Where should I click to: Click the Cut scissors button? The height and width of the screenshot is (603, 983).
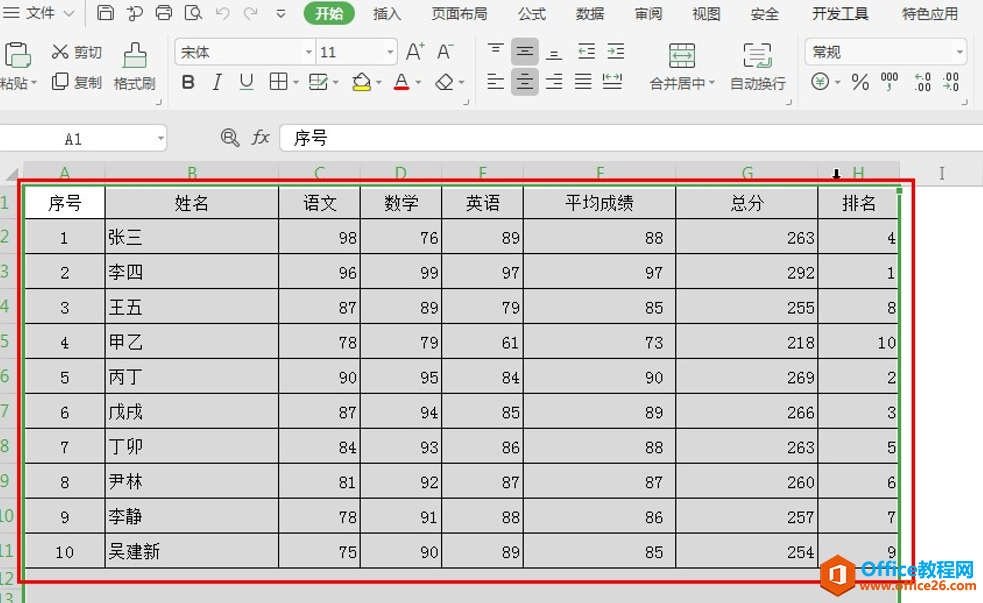[x=76, y=52]
